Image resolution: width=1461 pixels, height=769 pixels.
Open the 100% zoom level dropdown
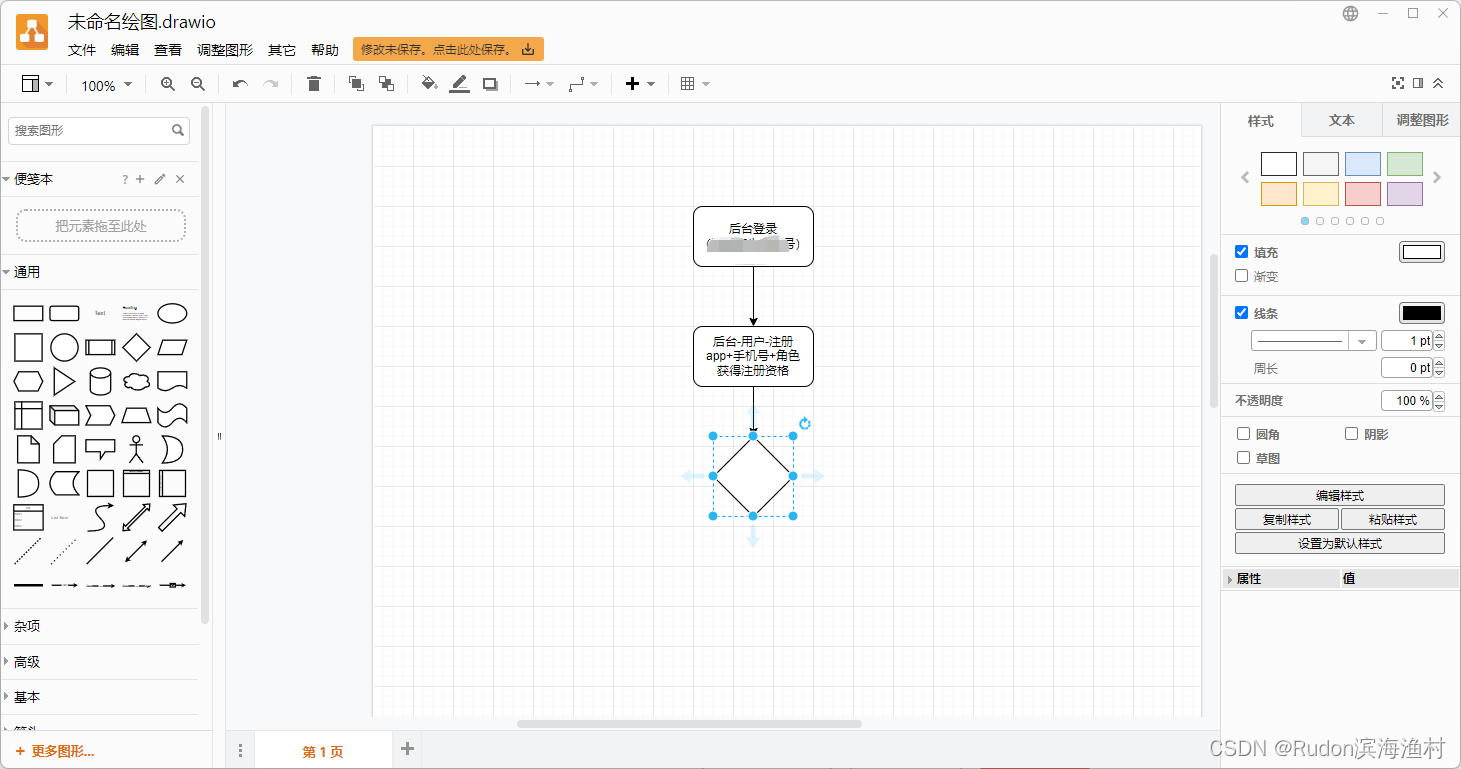[106, 86]
